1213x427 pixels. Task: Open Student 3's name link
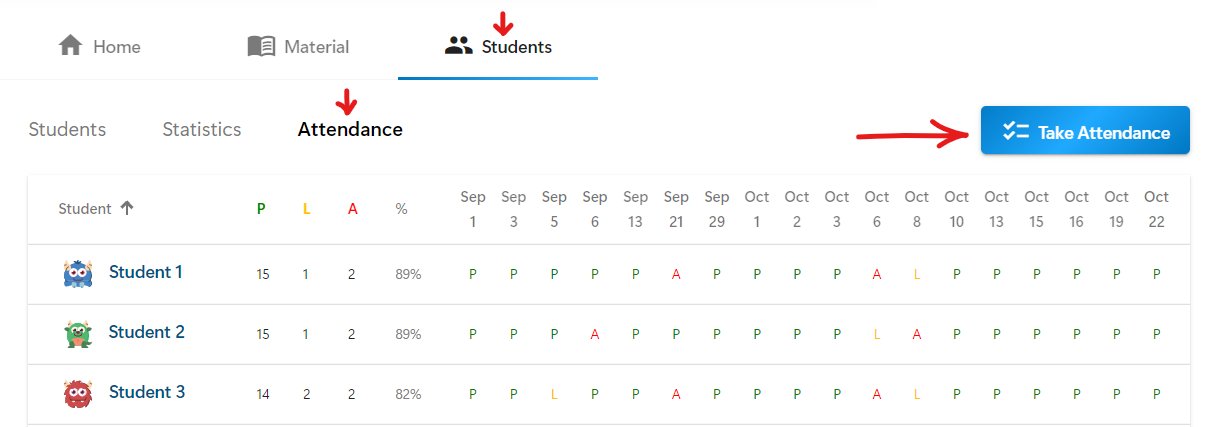point(147,392)
